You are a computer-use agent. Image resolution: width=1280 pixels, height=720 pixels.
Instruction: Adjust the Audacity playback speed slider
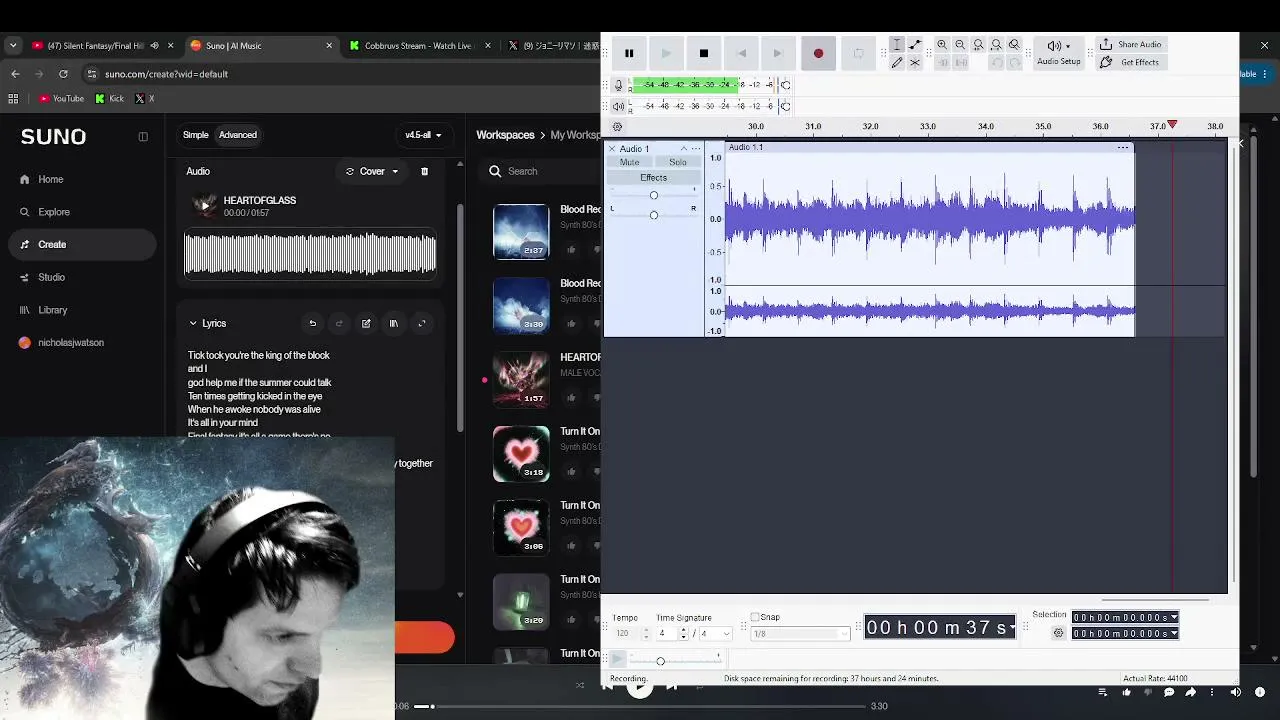[x=675, y=661]
